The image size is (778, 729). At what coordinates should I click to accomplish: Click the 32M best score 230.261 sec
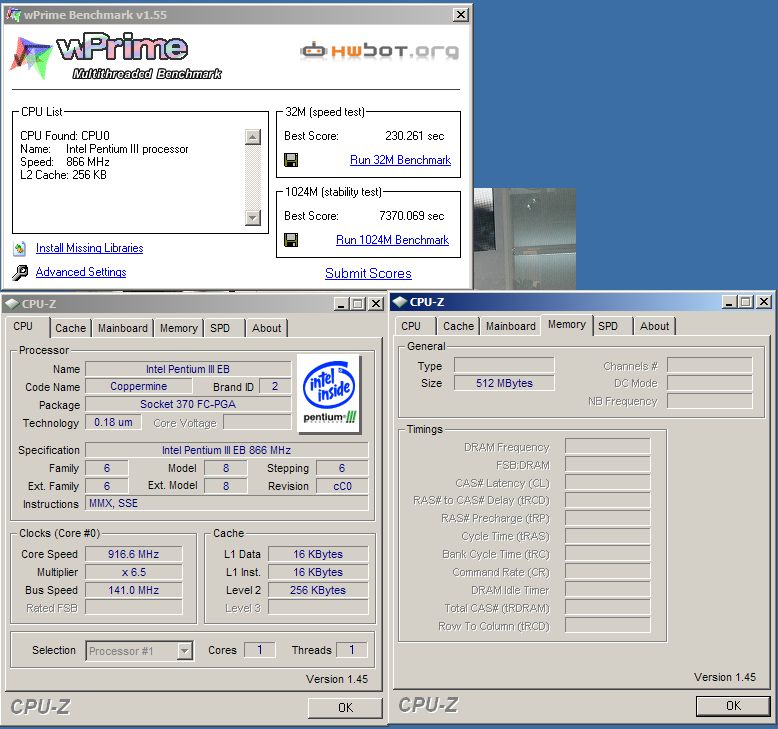(415, 136)
